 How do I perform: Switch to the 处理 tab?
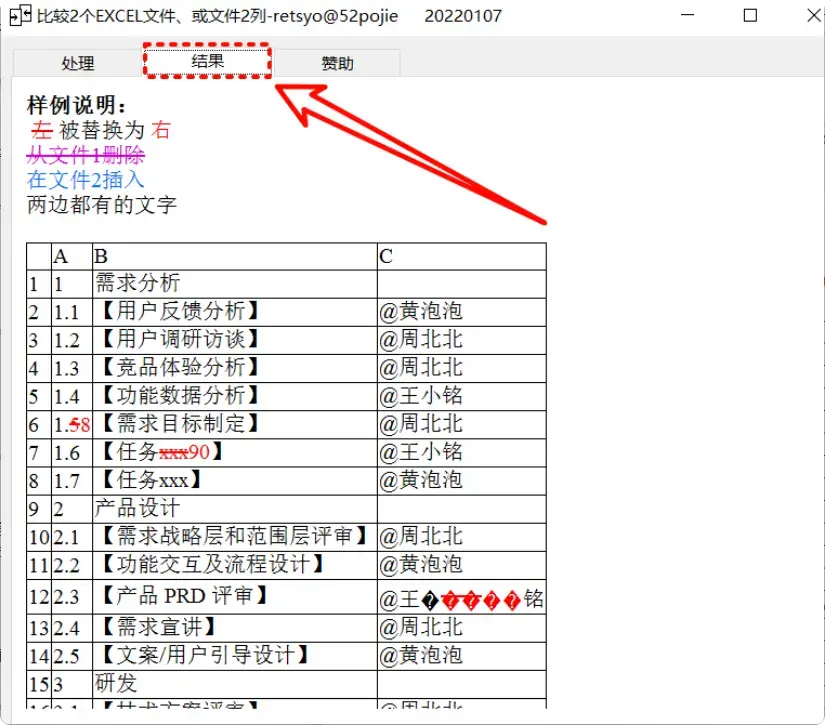pyautogui.click(x=78, y=62)
